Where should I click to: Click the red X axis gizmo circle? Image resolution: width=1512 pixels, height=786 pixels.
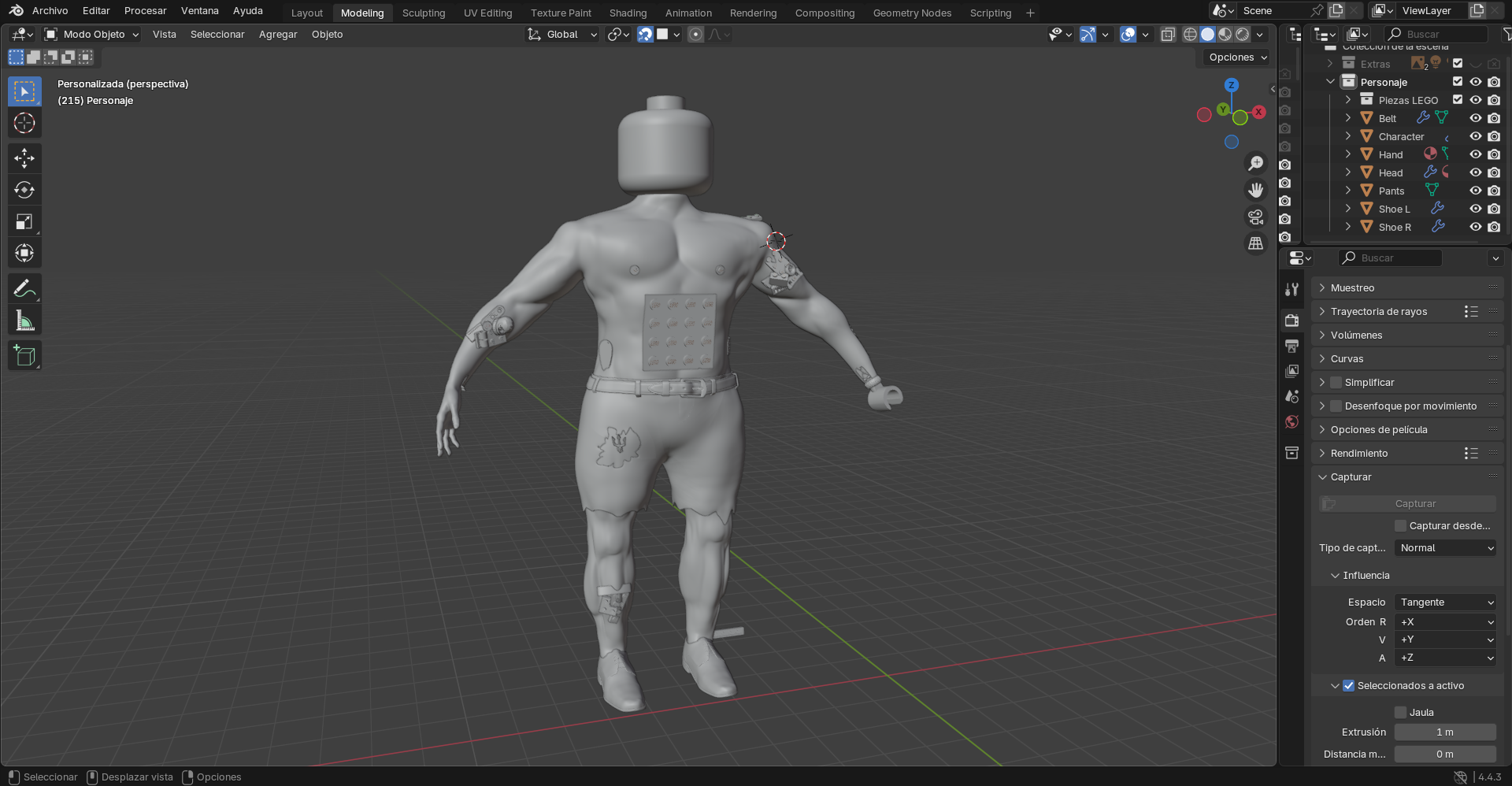(1259, 112)
